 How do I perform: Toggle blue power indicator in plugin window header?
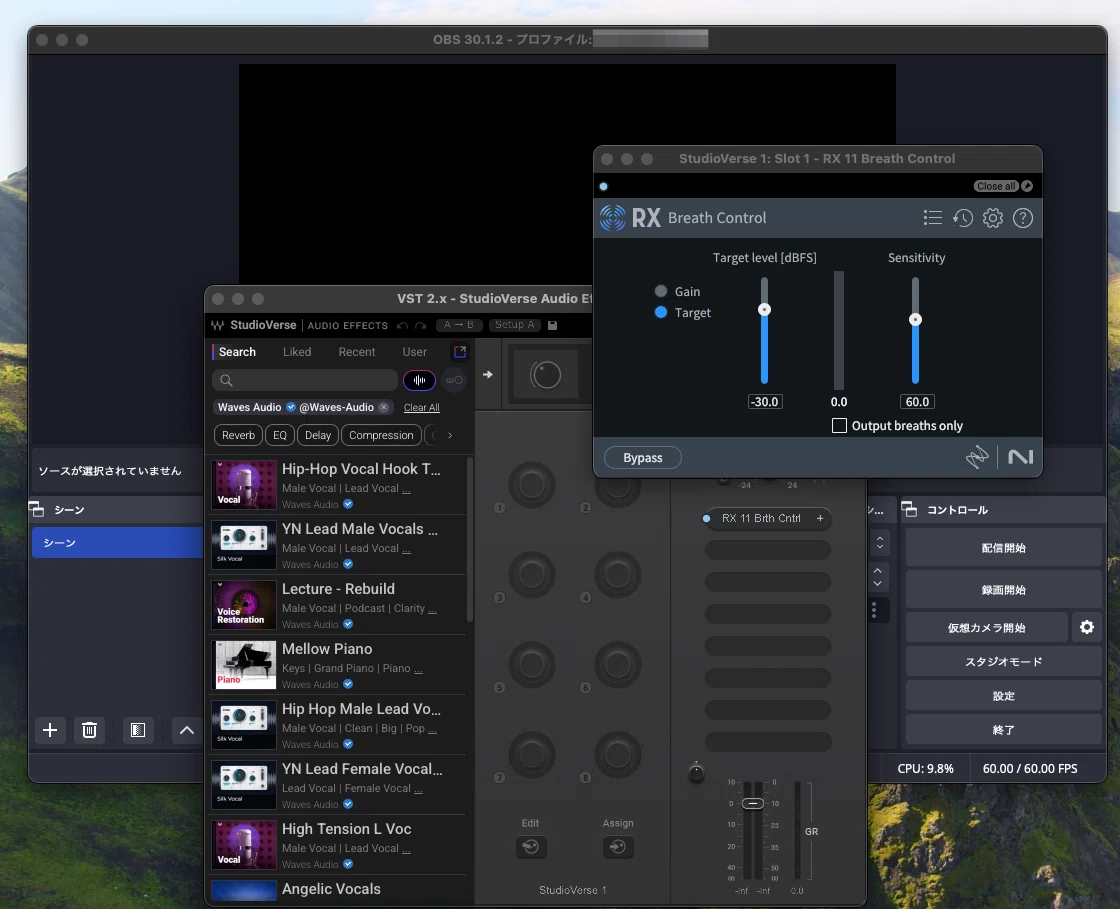604,186
